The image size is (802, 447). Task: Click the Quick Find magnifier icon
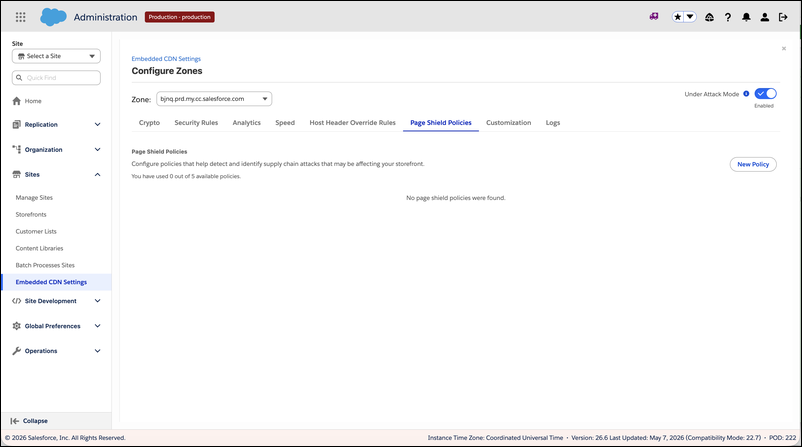click(19, 78)
